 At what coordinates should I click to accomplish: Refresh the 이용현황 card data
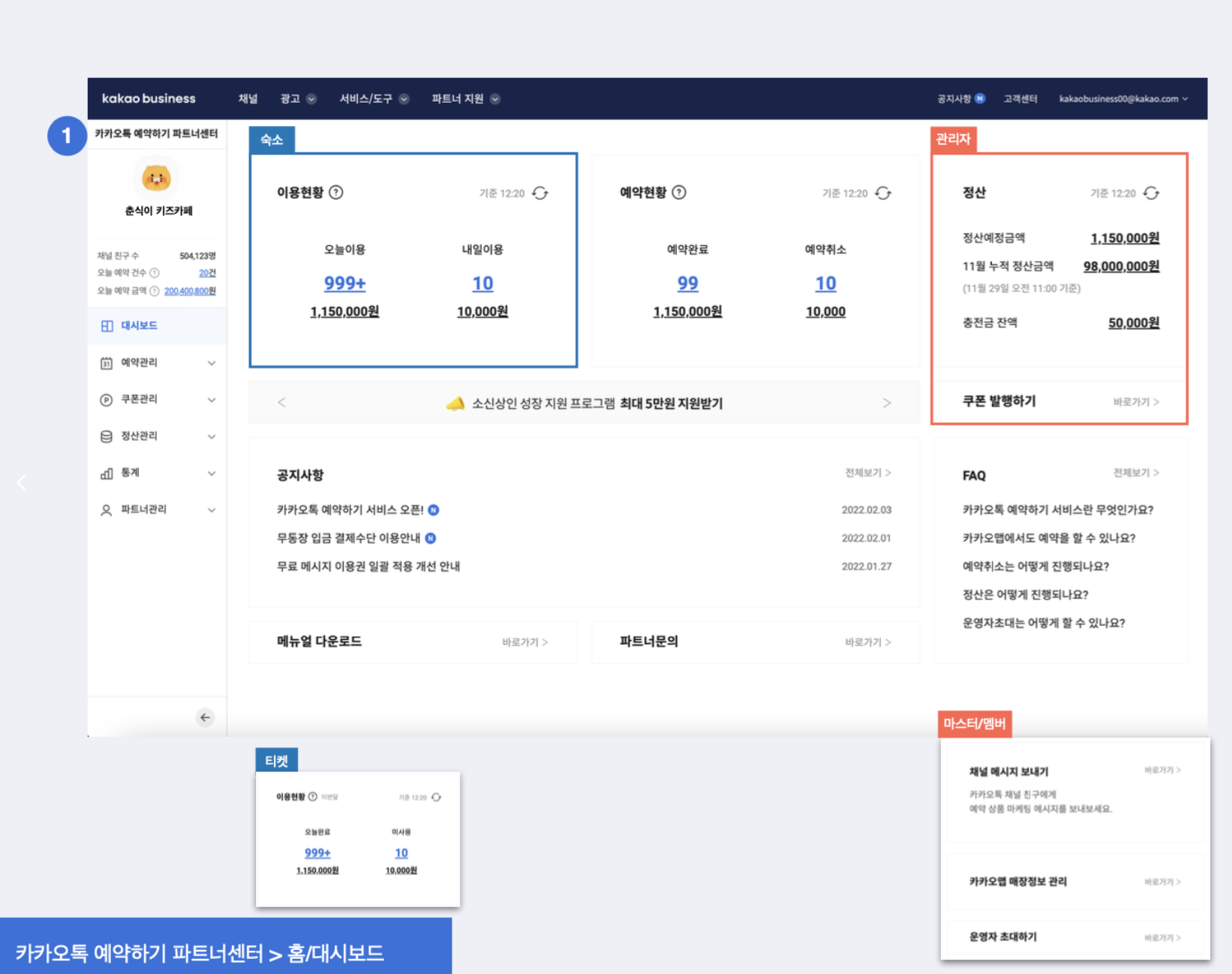540,194
